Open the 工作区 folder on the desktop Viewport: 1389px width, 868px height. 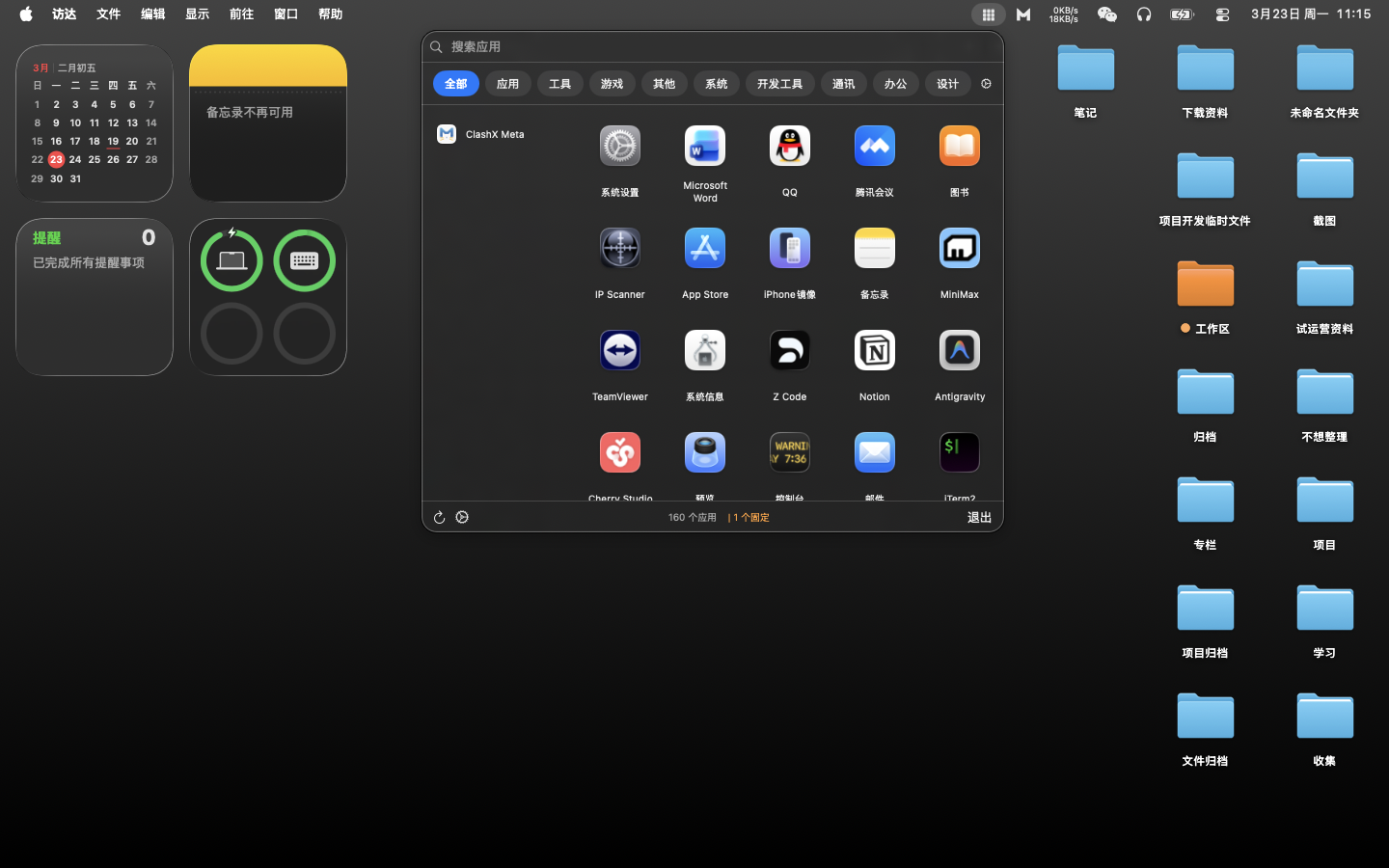click(1205, 284)
